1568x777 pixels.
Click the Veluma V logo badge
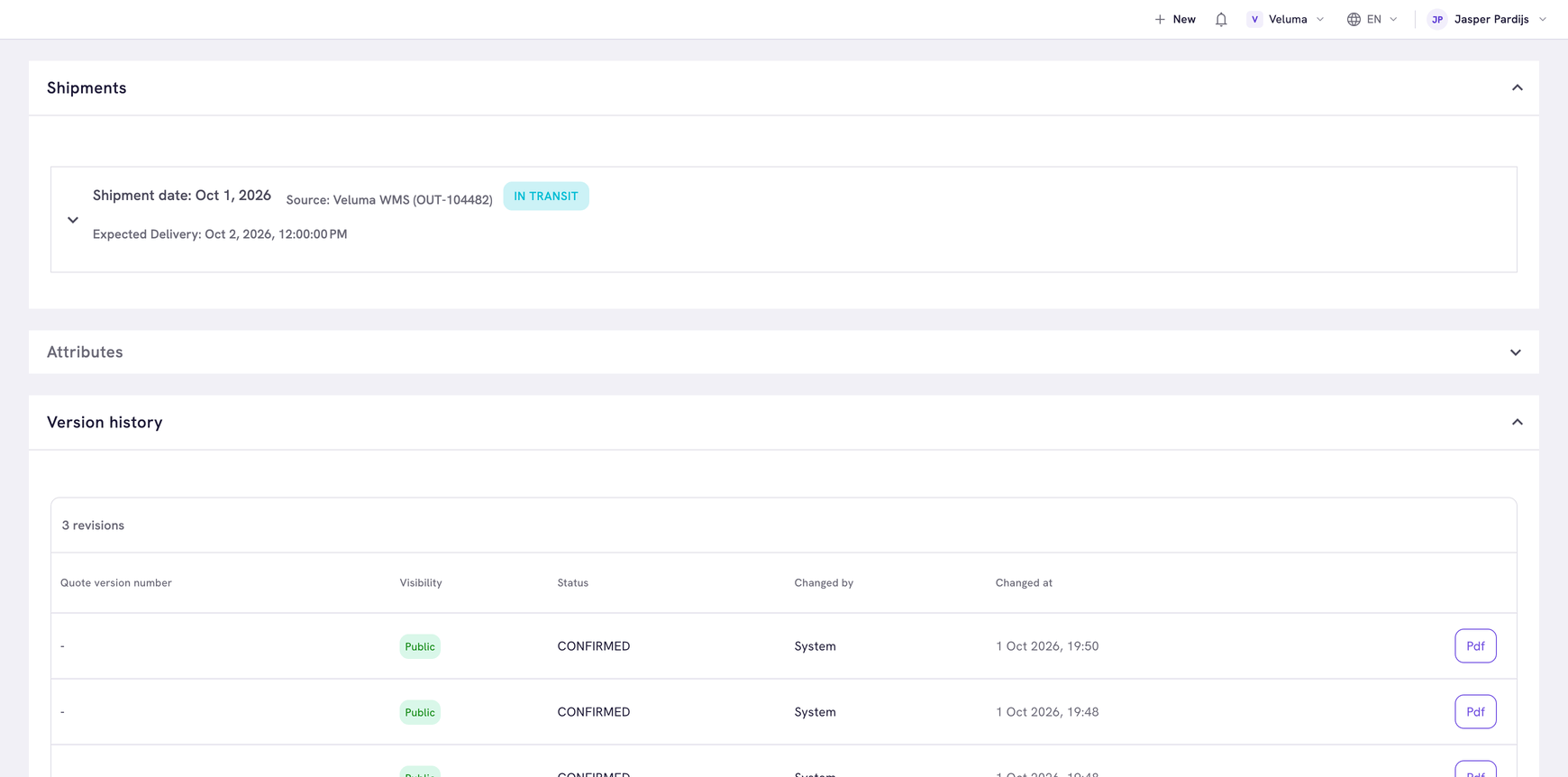(x=1254, y=19)
